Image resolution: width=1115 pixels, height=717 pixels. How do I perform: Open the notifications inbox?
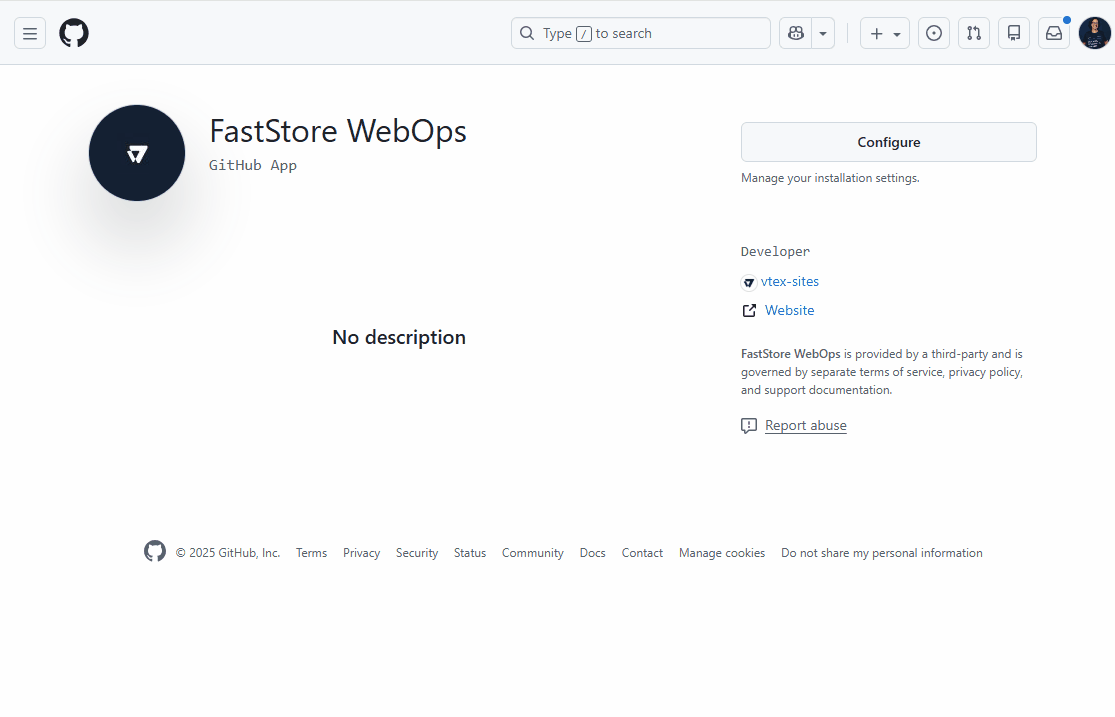pyautogui.click(x=1054, y=33)
